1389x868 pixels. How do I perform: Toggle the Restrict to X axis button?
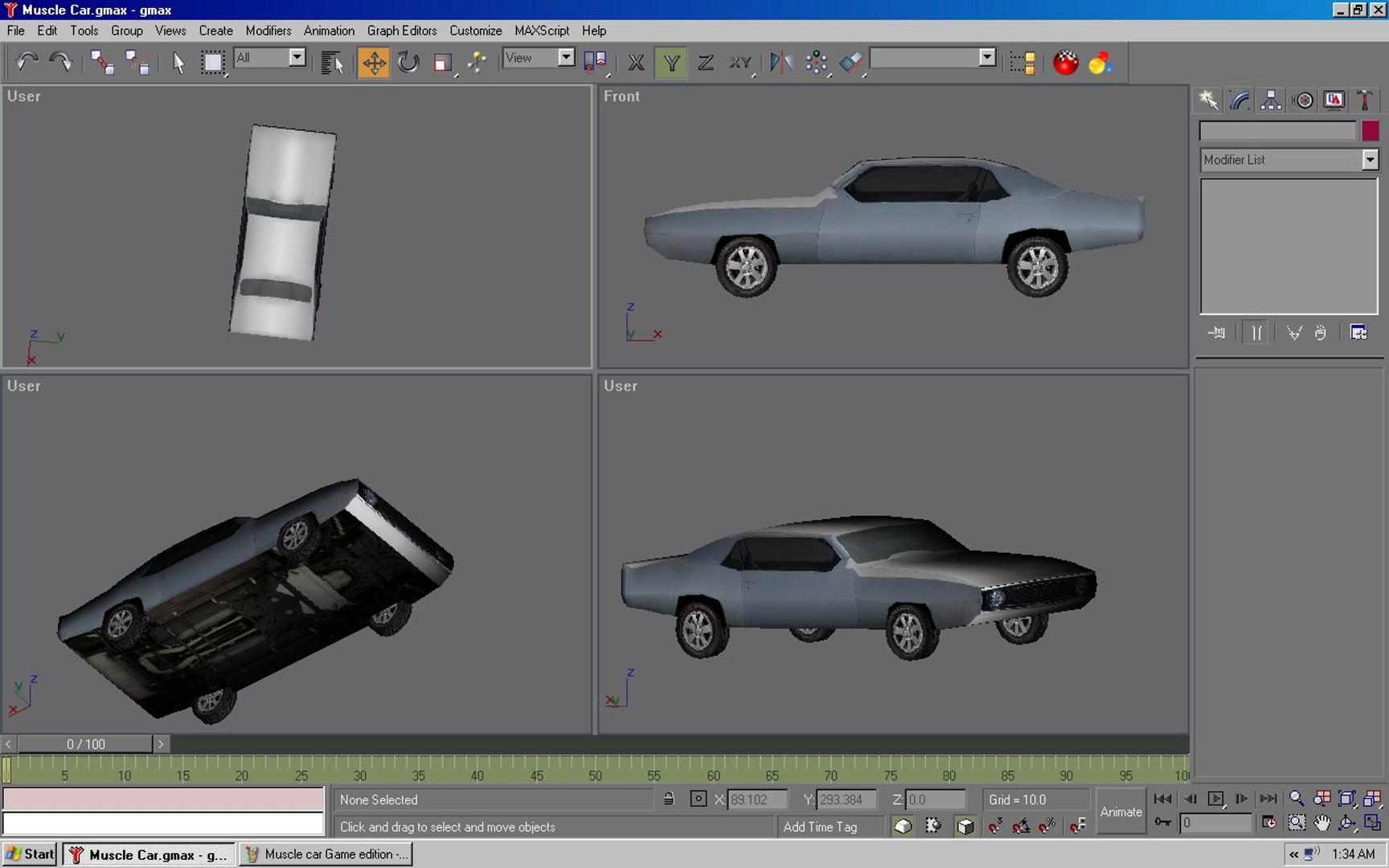pyautogui.click(x=636, y=62)
